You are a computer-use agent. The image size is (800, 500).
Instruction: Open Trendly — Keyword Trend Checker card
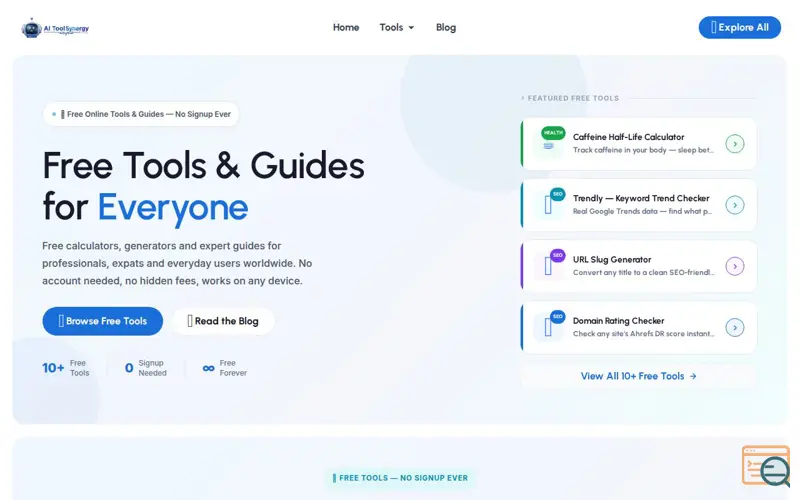click(x=638, y=205)
